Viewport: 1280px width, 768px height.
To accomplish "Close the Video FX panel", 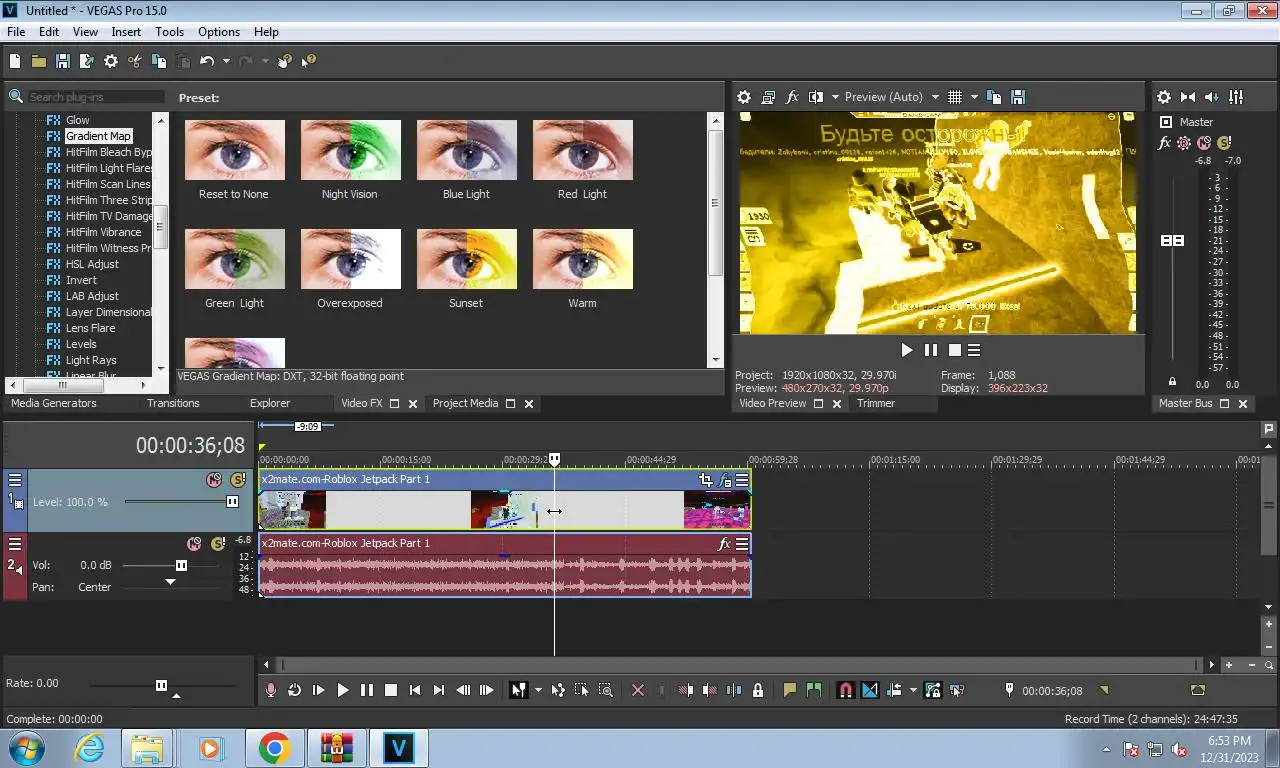I will 412,404.
